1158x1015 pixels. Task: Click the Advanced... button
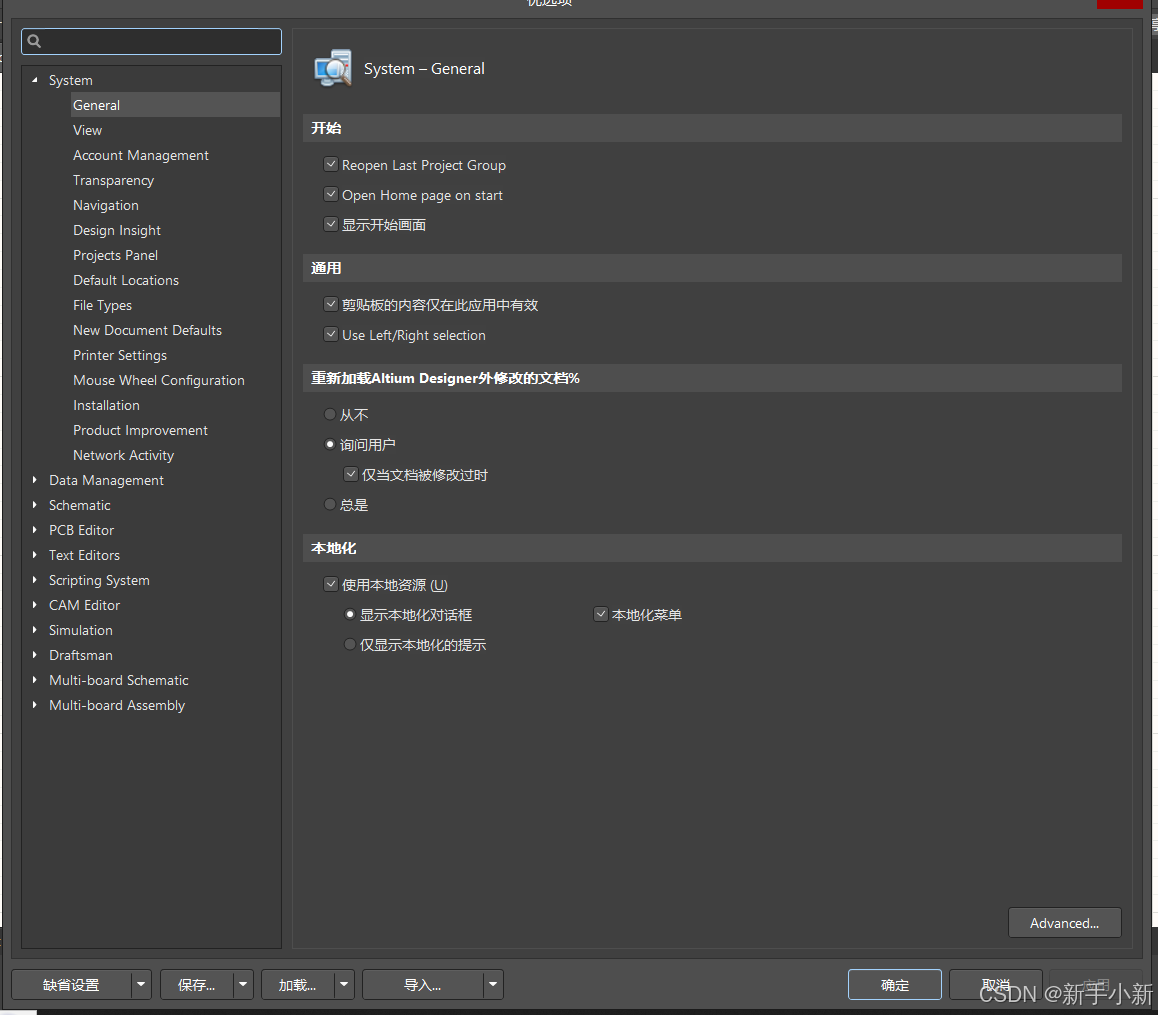[x=1064, y=923]
